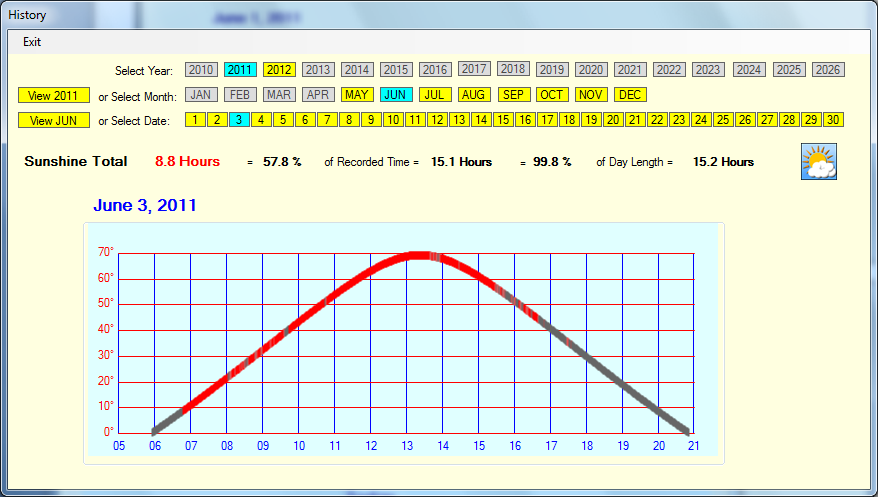Select date 2
878x497 pixels.
pos(217,120)
